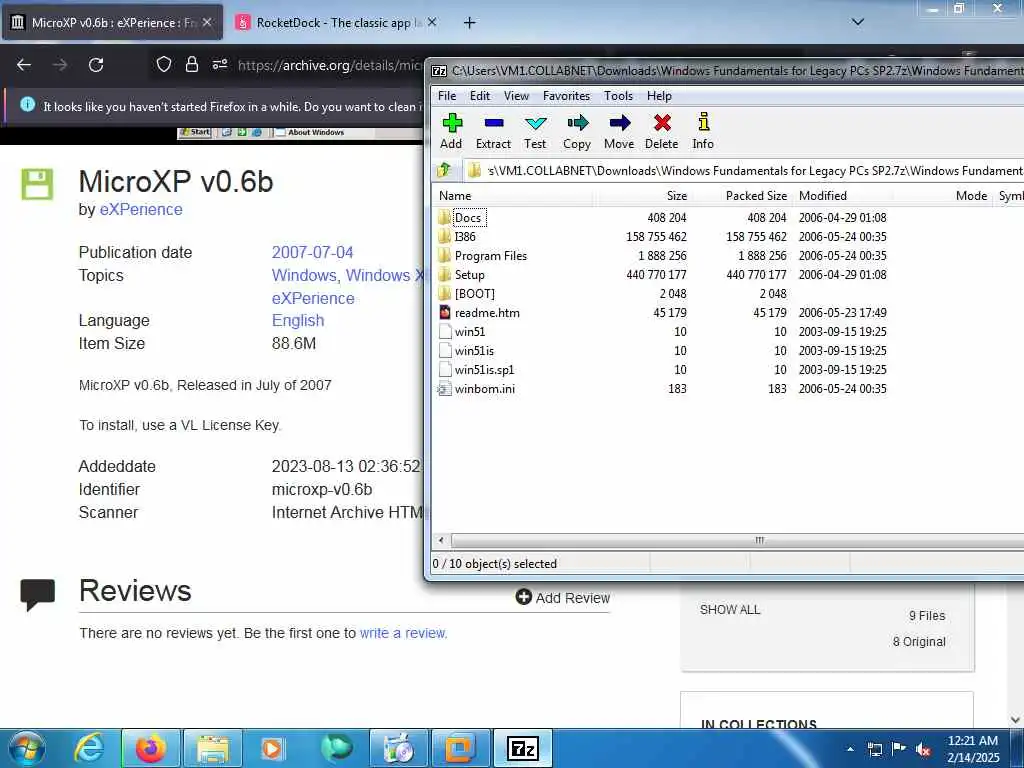The width and height of the screenshot is (1024, 768).
Task: Click the site security padlock icon
Action: click(x=191, y=64)
